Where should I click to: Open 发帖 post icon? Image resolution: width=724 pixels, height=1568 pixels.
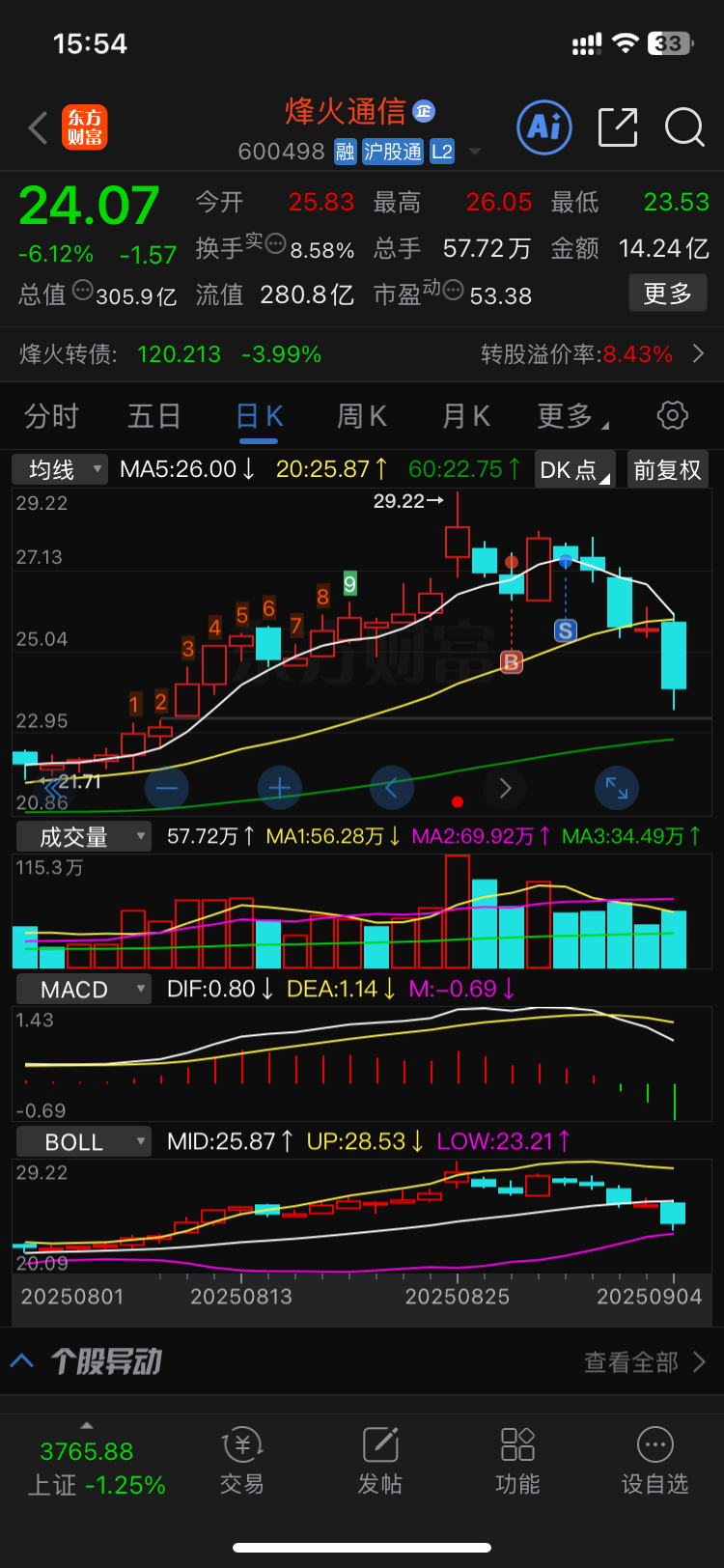380,1461
